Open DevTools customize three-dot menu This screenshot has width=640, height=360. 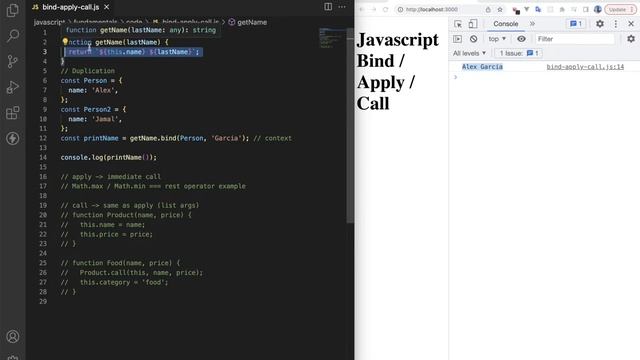(616, 24)
